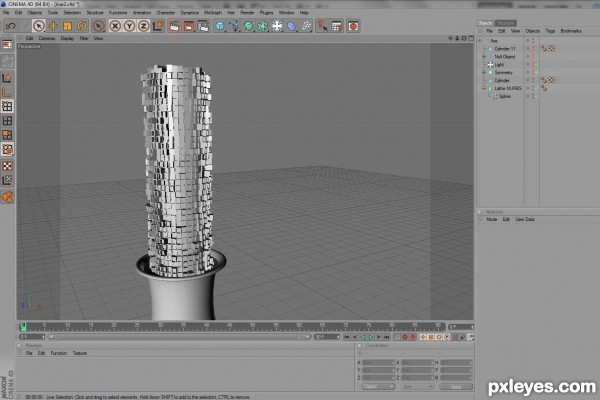Play animation forwards
Screen dimensions: 600x400
[370, 337]
